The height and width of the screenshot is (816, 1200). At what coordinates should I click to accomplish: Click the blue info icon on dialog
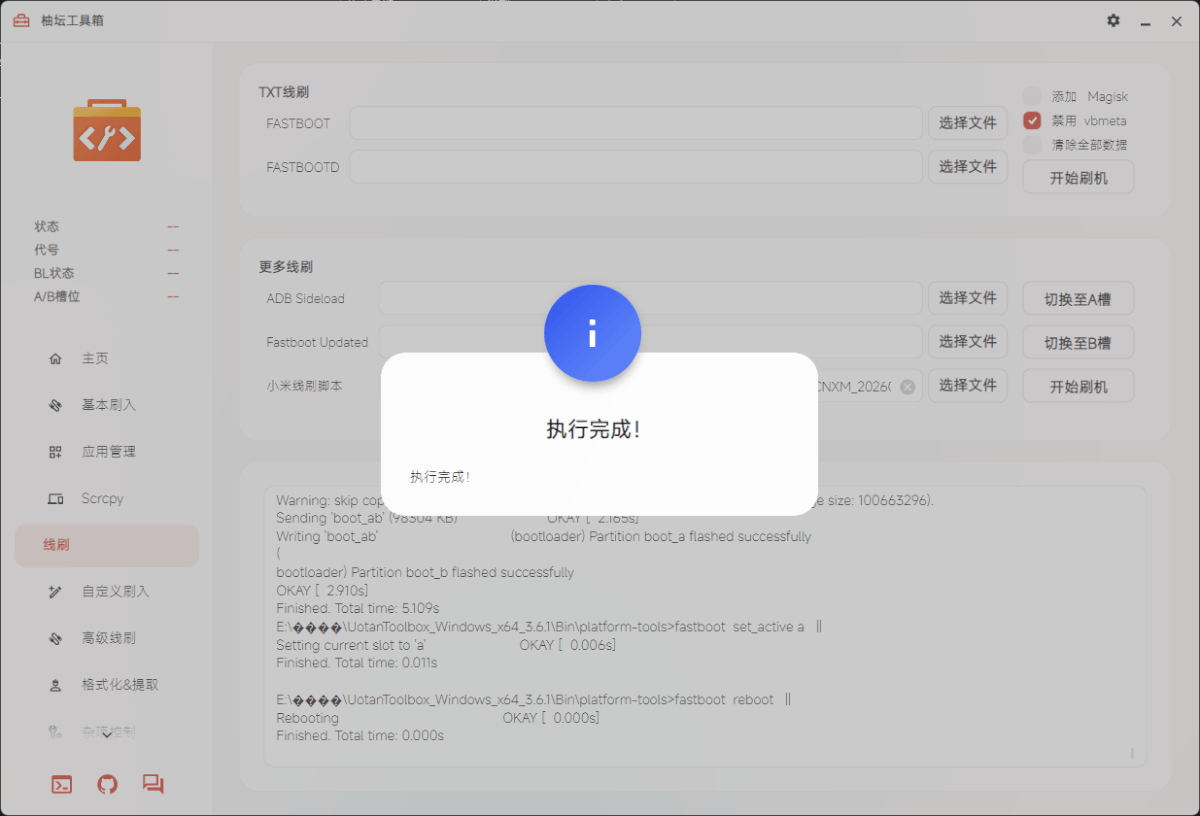click(x=592, y=333)
